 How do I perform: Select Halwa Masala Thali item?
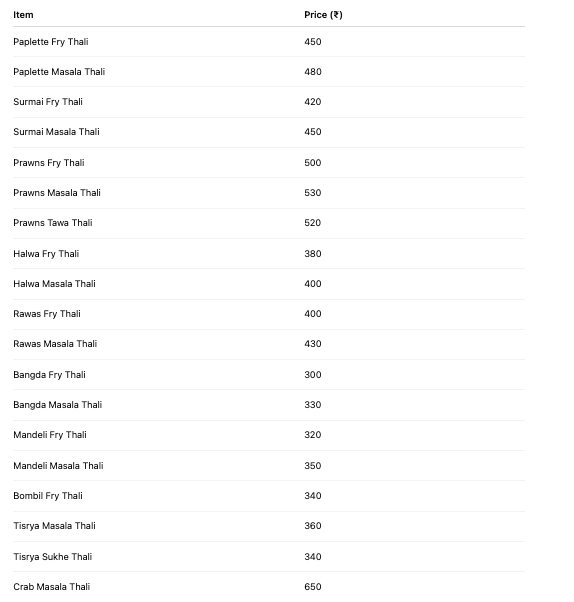55,284
